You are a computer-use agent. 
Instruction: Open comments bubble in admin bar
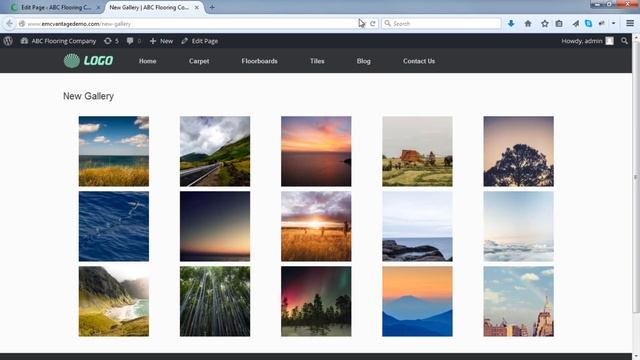coord(133,41)
